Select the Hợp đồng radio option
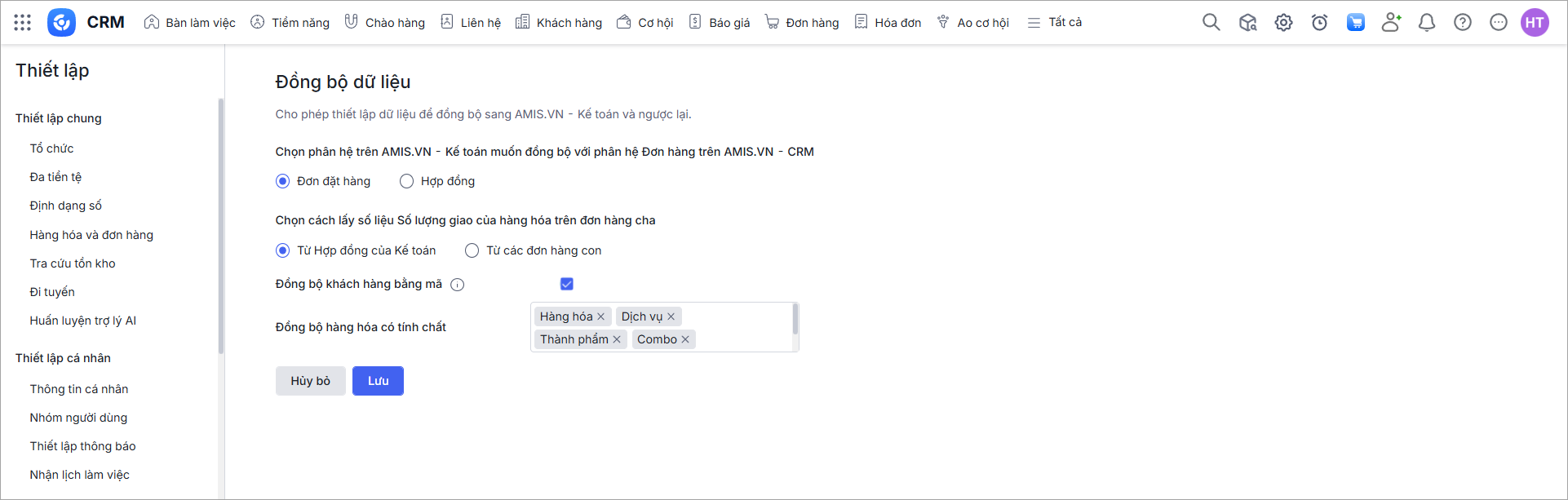Image resolution: width=1568 pixels, height=500 pixels. click(x=437, y=181)
